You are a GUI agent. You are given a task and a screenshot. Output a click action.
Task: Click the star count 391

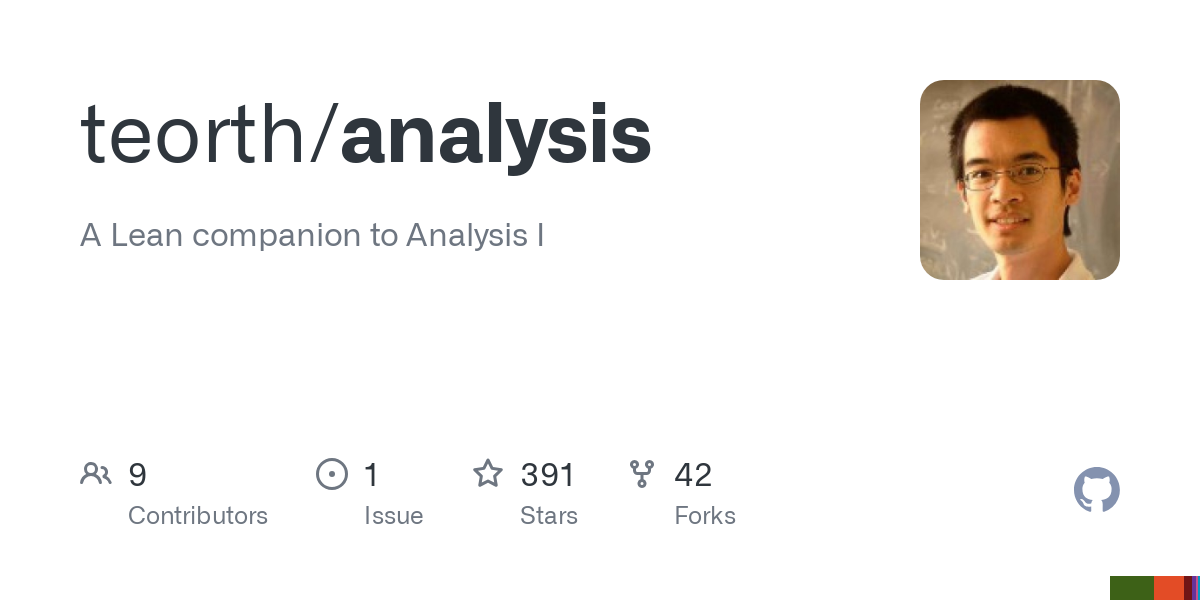(548, 475)
